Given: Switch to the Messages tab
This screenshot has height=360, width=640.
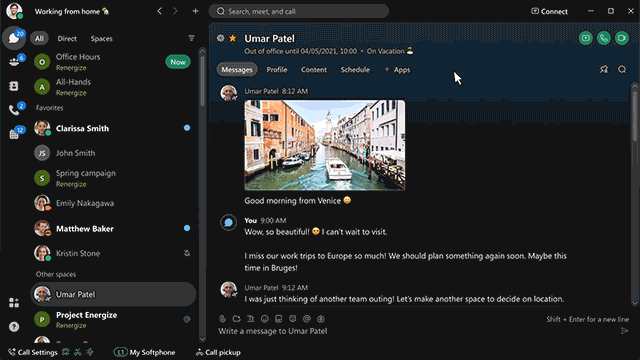Looking at the screenshot, I should [x=237, y=70].
